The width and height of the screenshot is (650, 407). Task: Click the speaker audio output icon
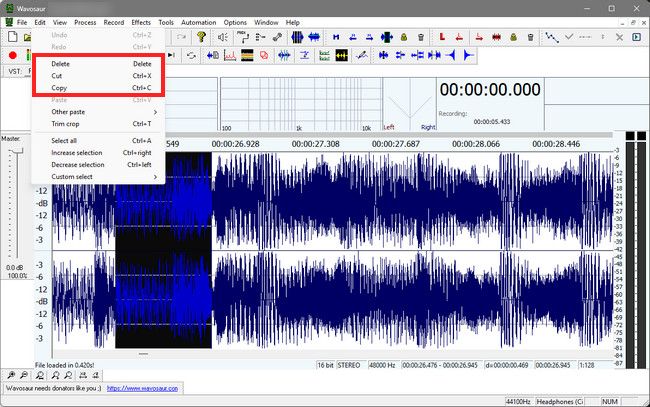coord(223,37)
